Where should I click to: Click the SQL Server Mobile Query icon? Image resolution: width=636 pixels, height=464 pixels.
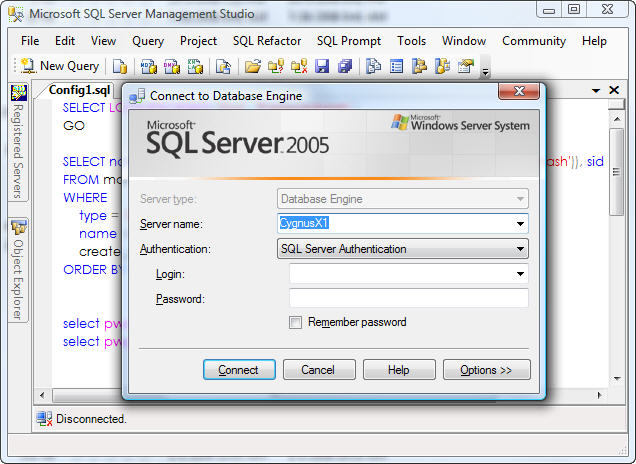(x=223, y=66)
